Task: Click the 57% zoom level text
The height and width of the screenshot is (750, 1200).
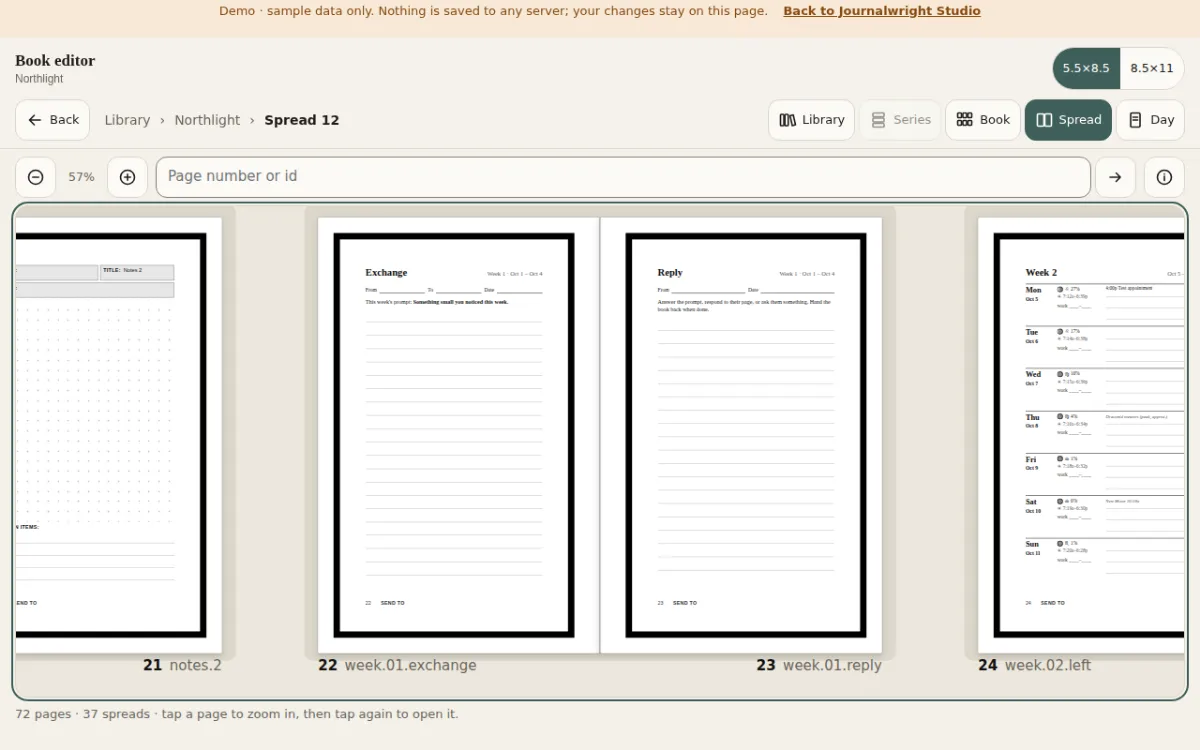Action: [x=81, y=177]
